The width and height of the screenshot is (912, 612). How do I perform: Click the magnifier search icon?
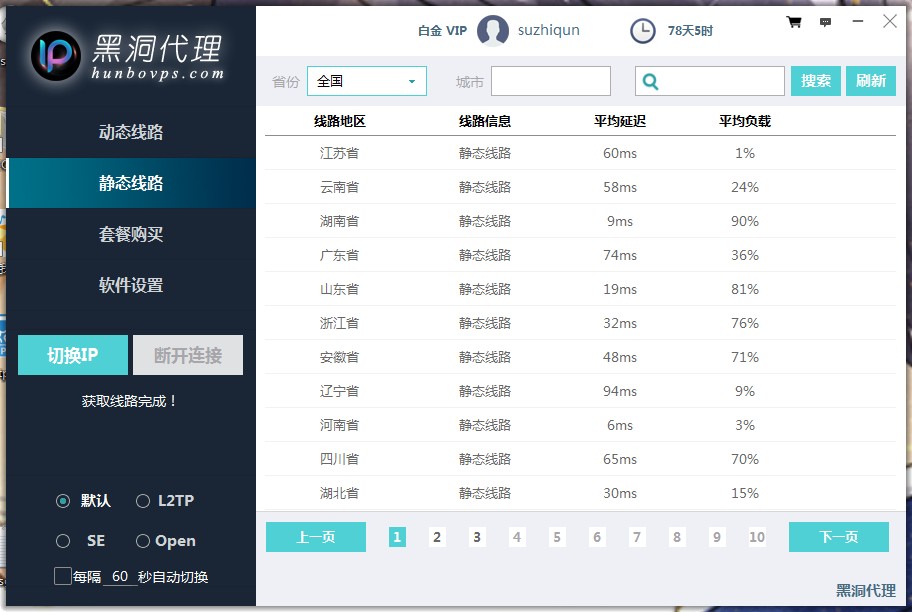pos(651,82)
